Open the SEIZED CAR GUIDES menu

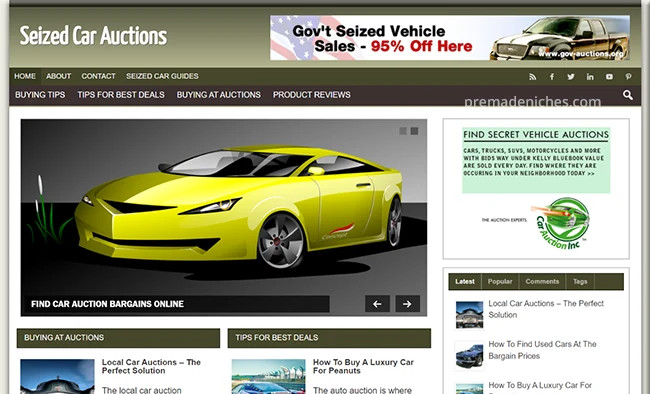[x=162, y=76]
